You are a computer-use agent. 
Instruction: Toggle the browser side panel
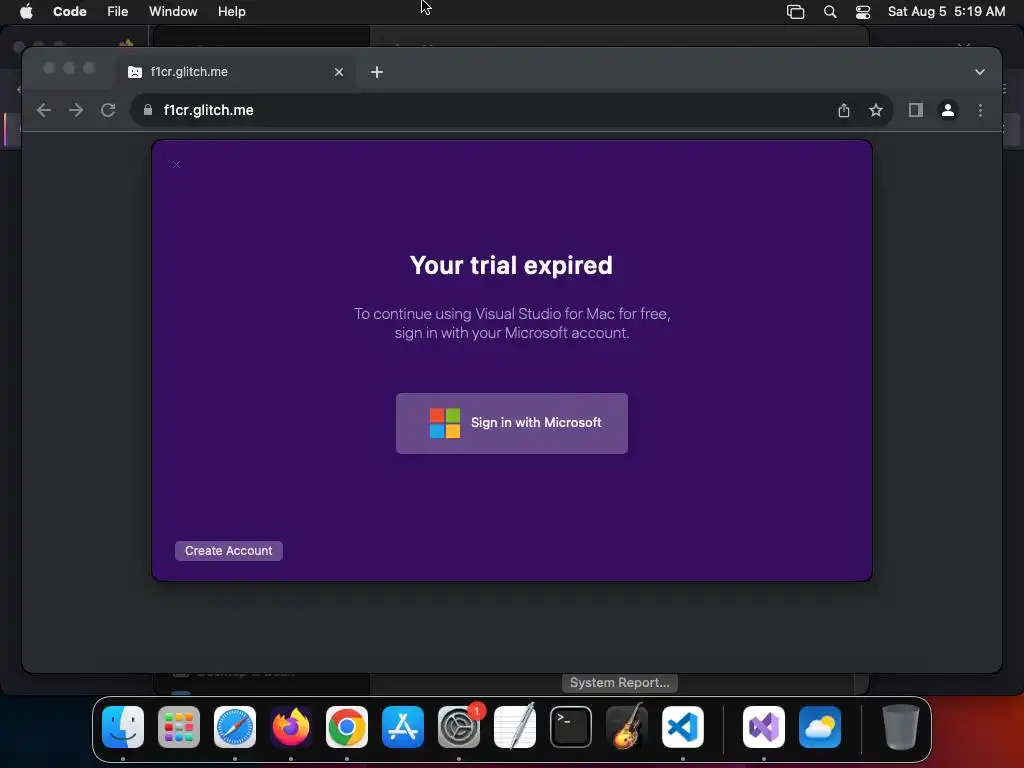[916, 110]
